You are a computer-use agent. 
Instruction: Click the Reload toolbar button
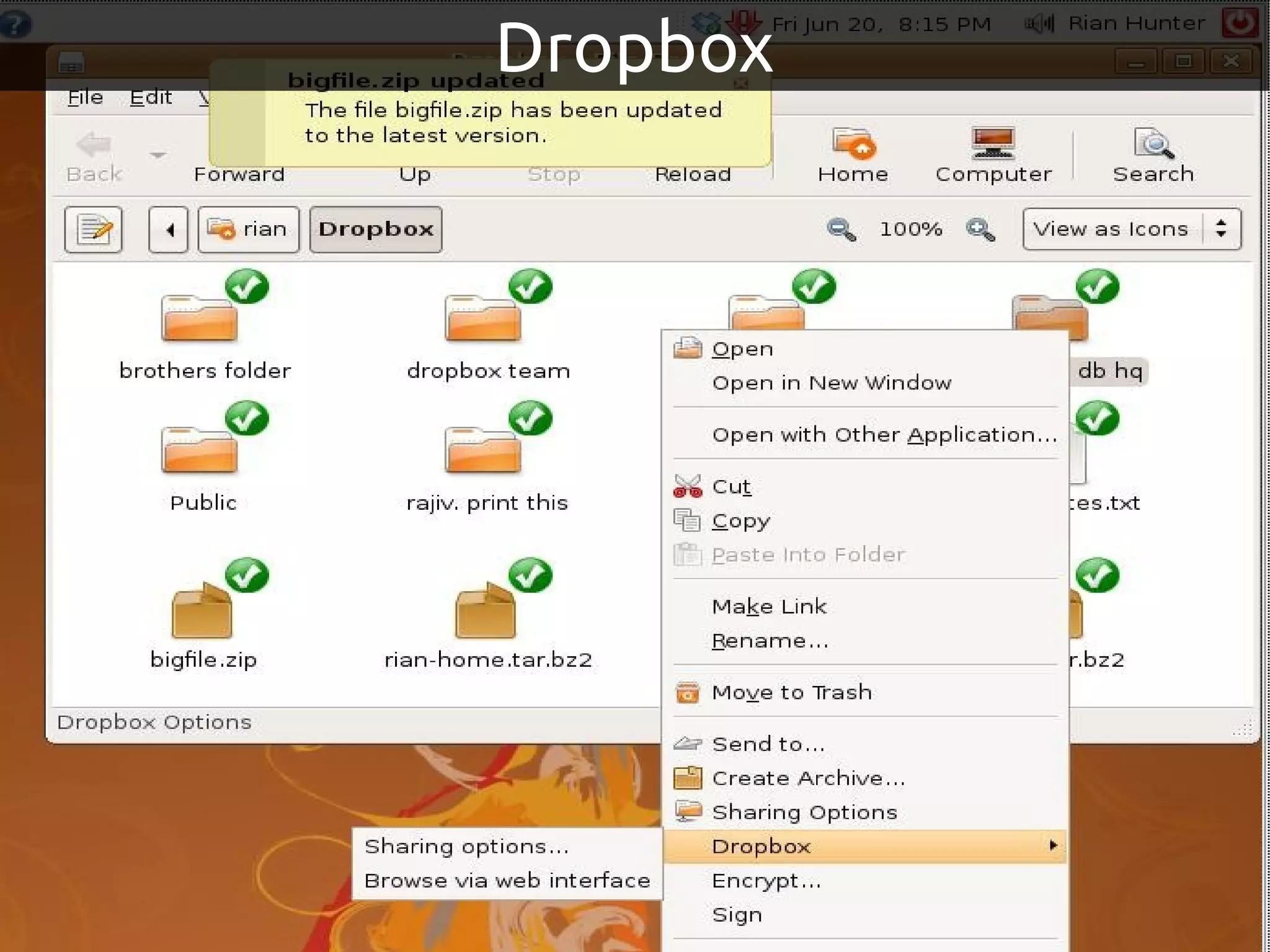click(693, 174)
